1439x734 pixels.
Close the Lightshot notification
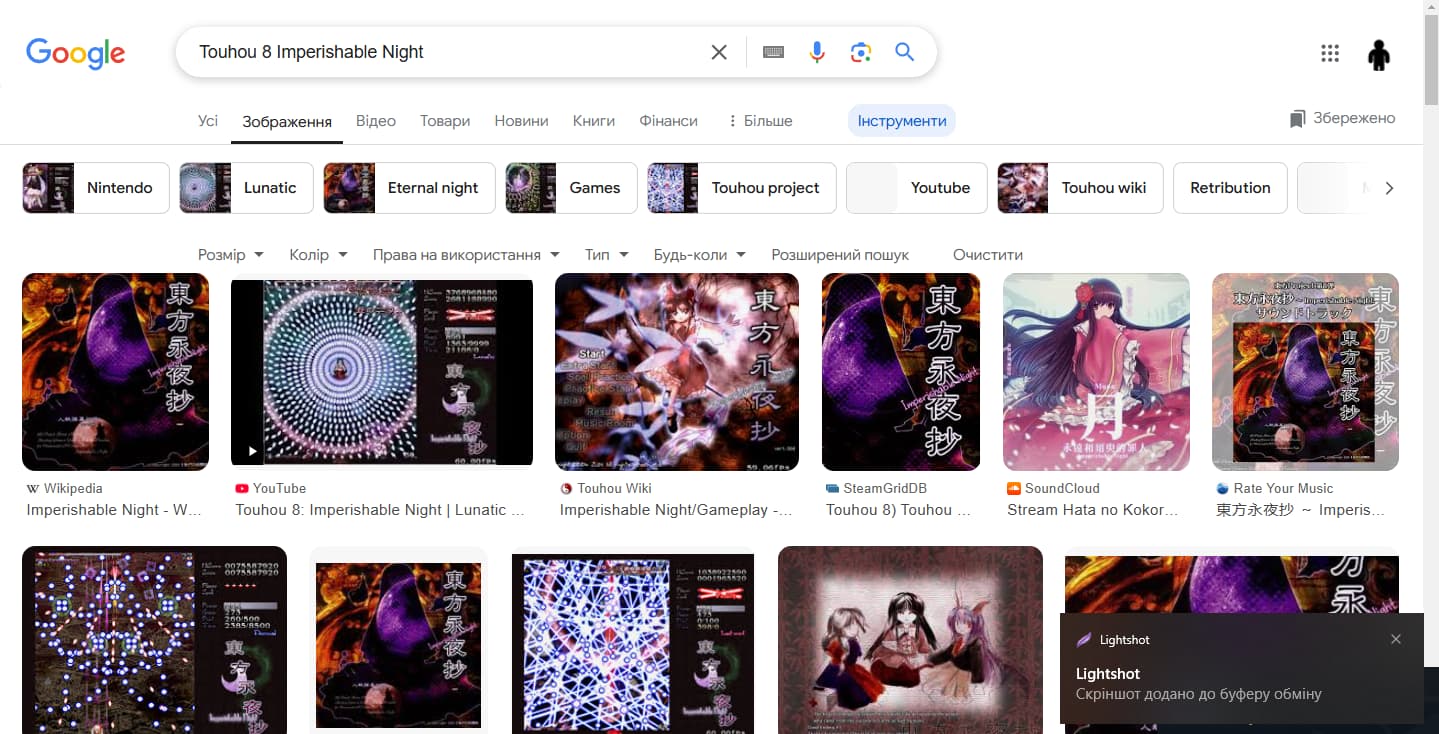pyautogui.click(x=1396, y=639)
